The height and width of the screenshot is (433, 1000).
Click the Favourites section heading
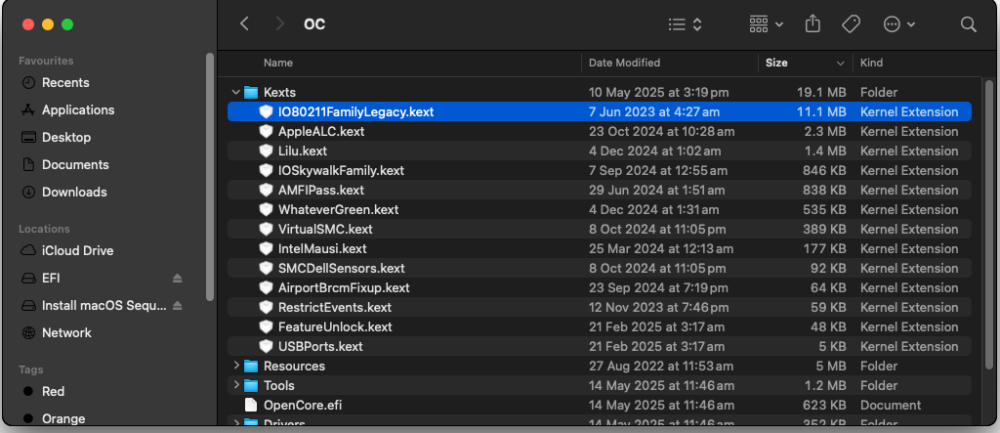pyautogui.click(x=46, y=61)
